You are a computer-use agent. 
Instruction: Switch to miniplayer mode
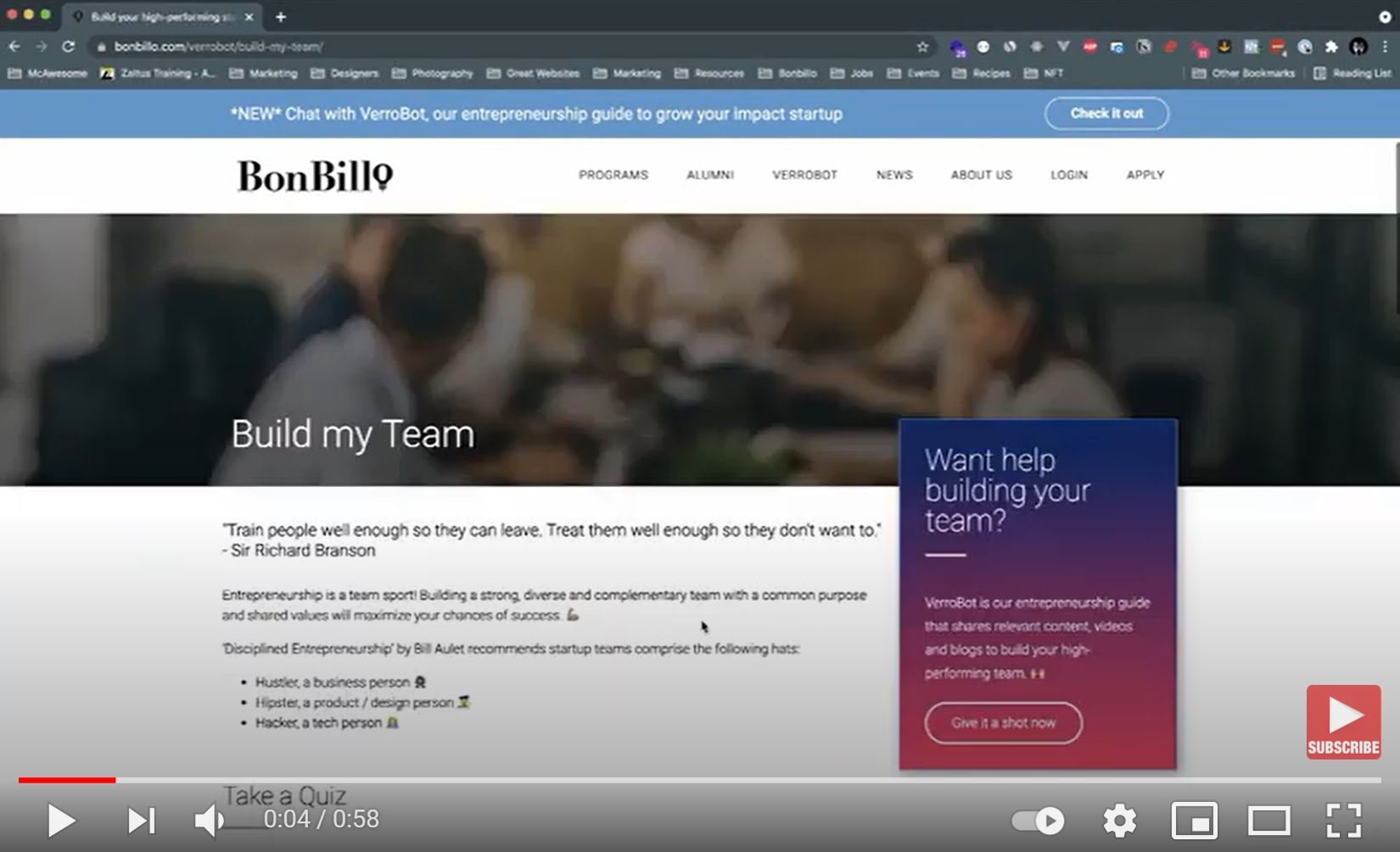(x=1194, y=821)
